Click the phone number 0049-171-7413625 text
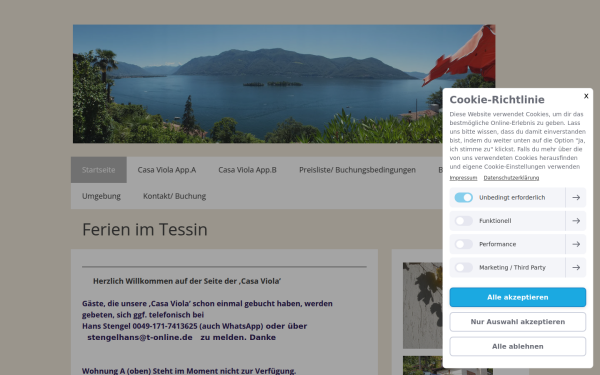 (x=165, y=326)
